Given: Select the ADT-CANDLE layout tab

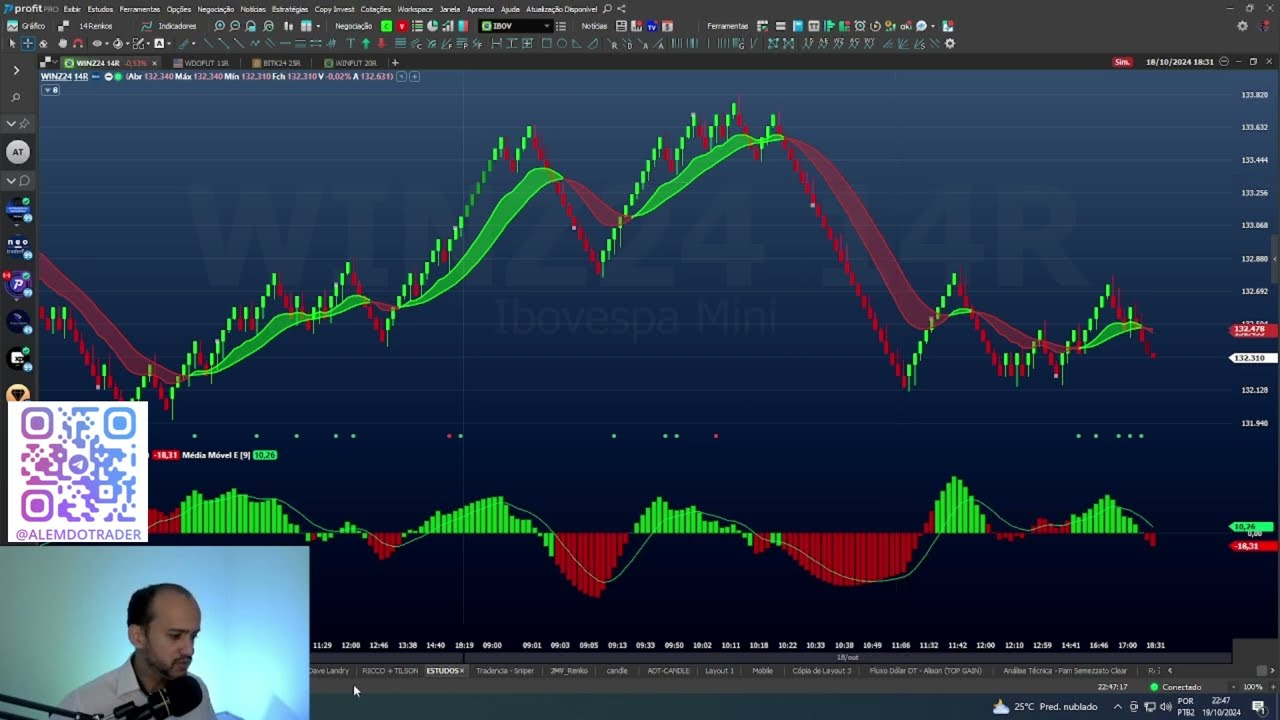Looking at the screenshot, I should pyautogui.click(x=668, y=671).
